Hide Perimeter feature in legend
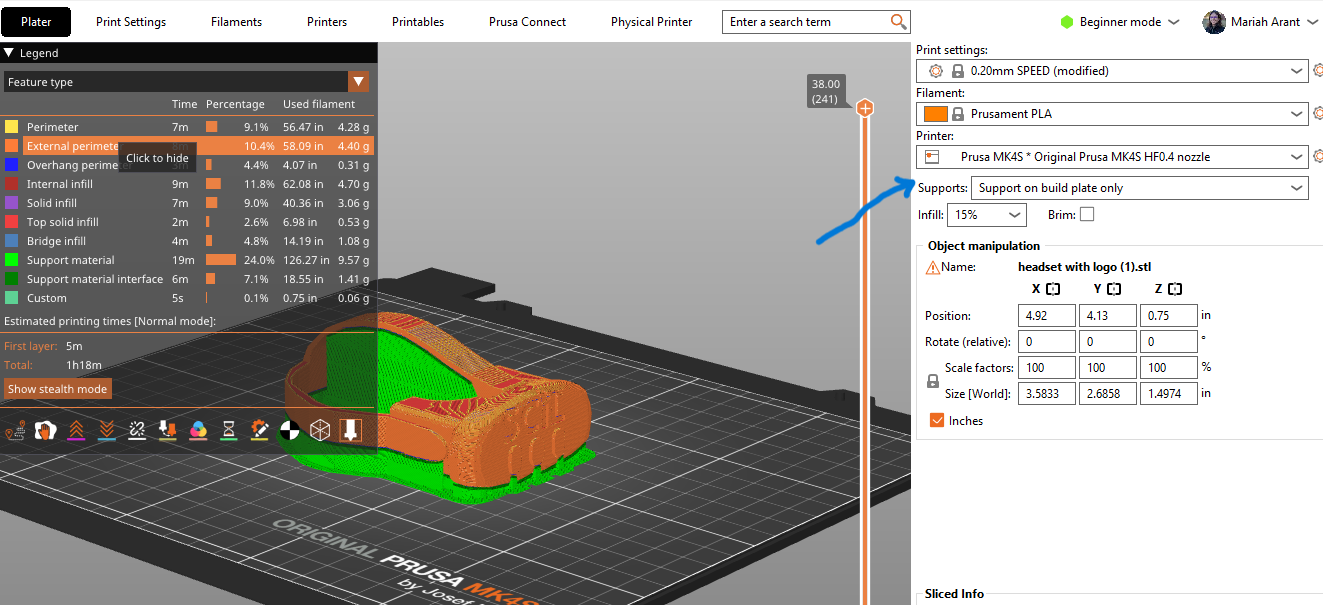The height and width of the screenshot is (605, 1323). 187,127
